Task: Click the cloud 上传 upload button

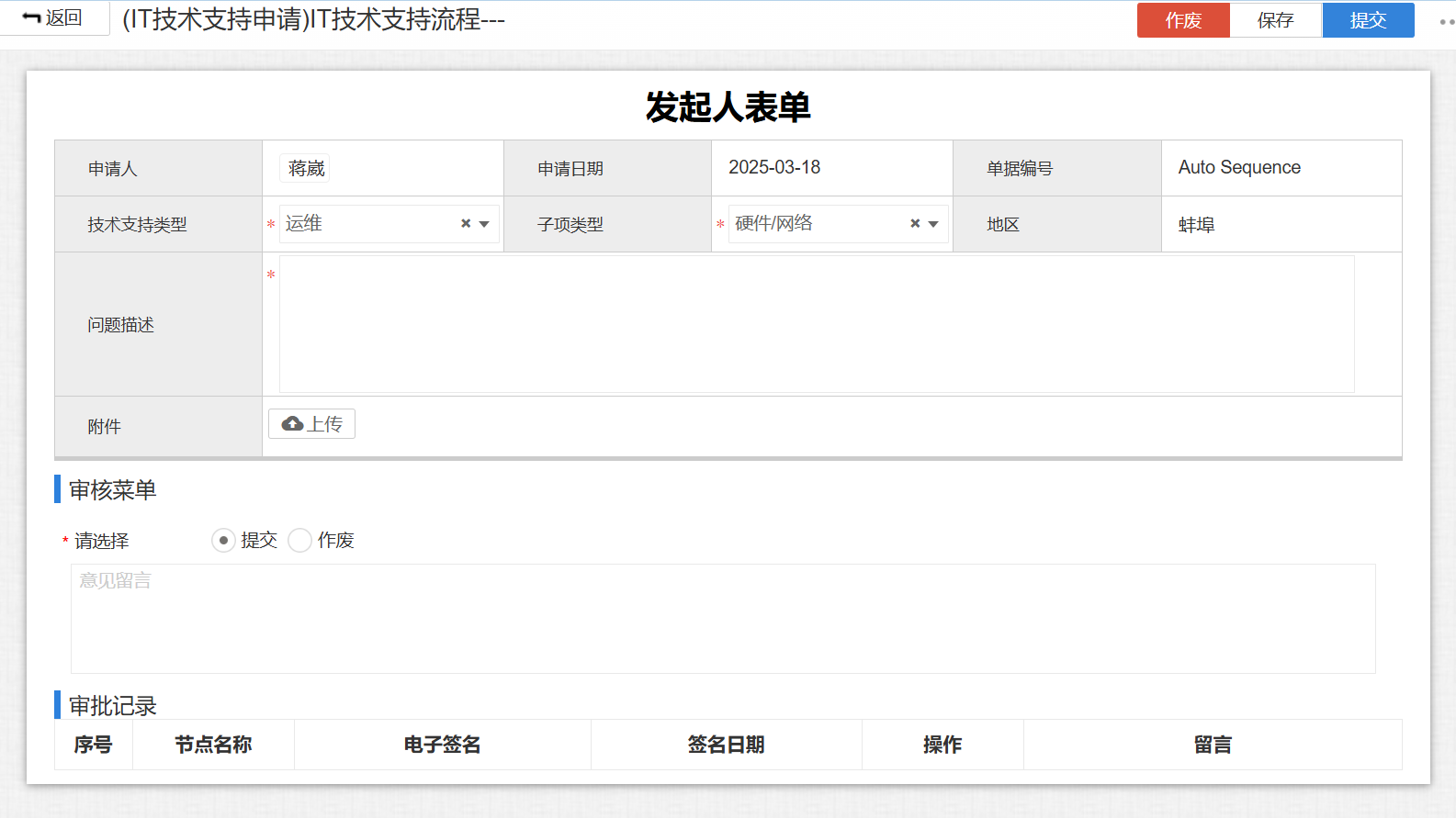Action: 311,424
